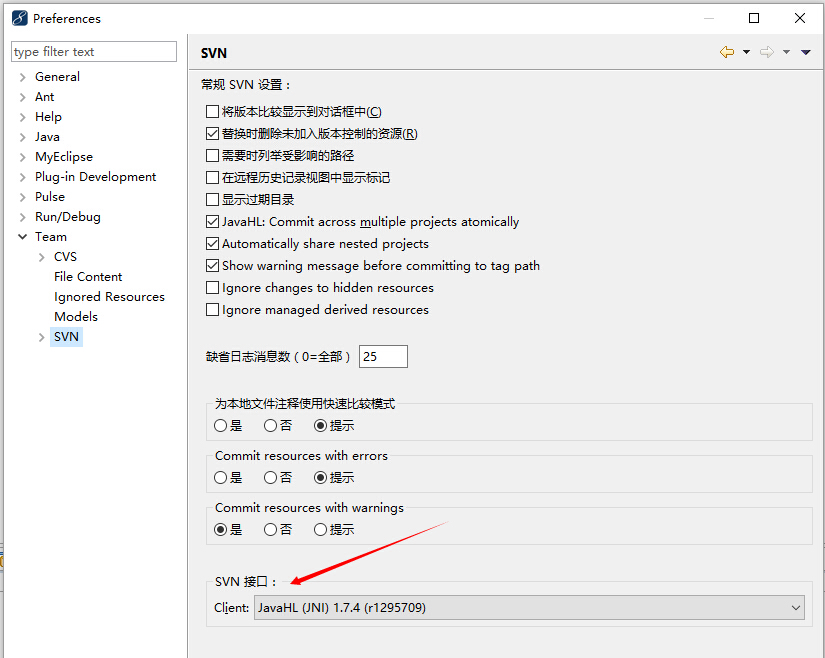Image resolution: width=825 pixels, height=658 pixels.
Task: Select File Content preference page
Action: 88,277
